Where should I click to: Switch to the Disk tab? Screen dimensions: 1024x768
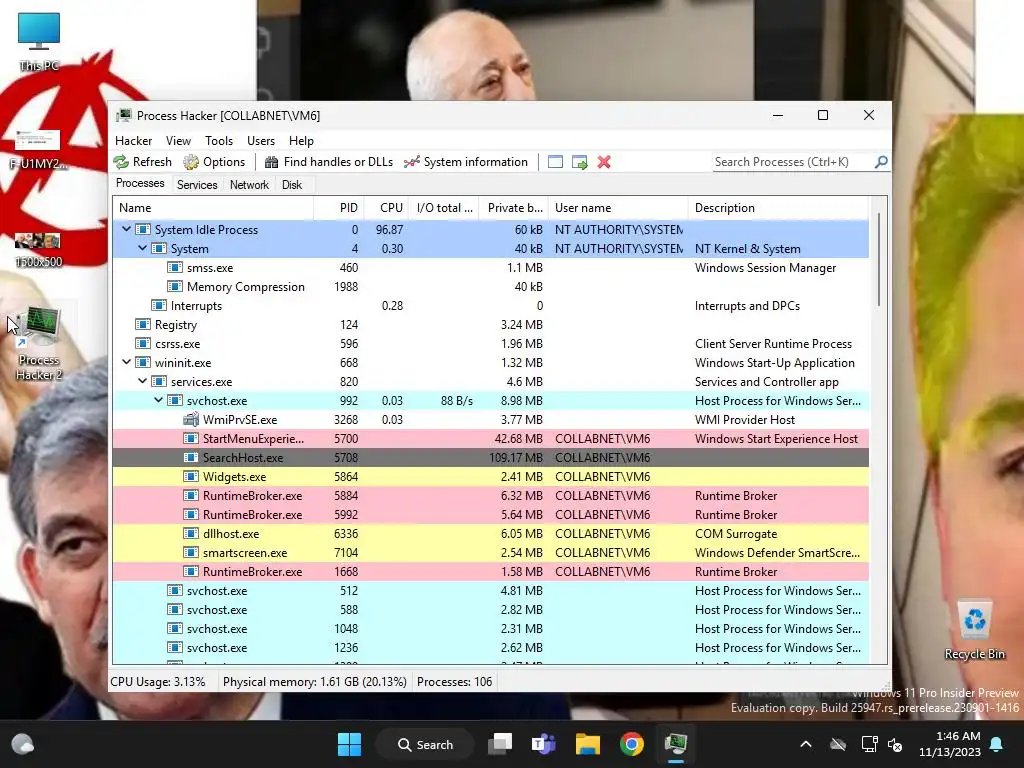coord(292,185)
